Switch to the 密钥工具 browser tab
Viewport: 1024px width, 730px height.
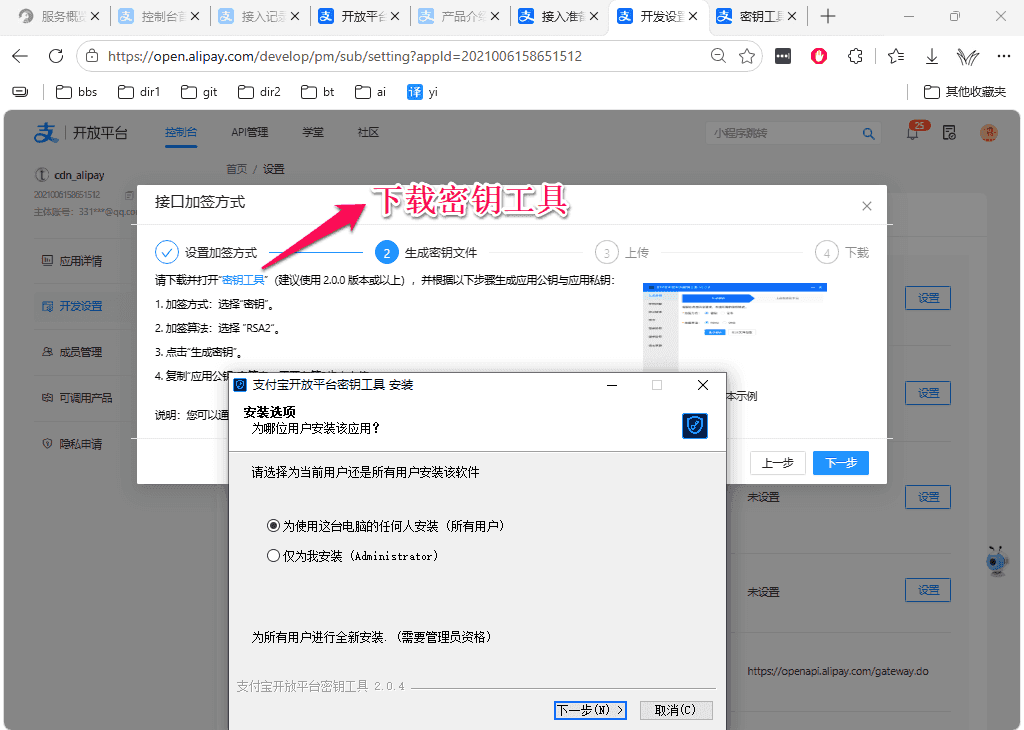click(x=758, y=16)
